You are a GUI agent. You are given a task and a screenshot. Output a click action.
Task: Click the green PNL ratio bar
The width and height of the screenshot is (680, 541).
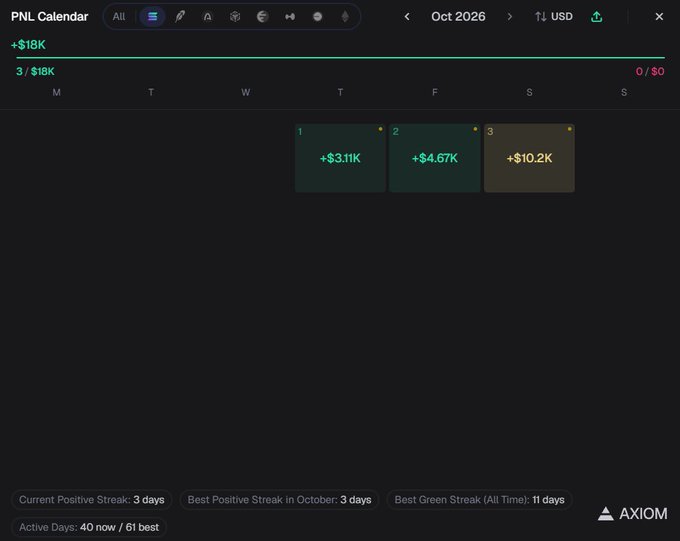tap(340, 57)
